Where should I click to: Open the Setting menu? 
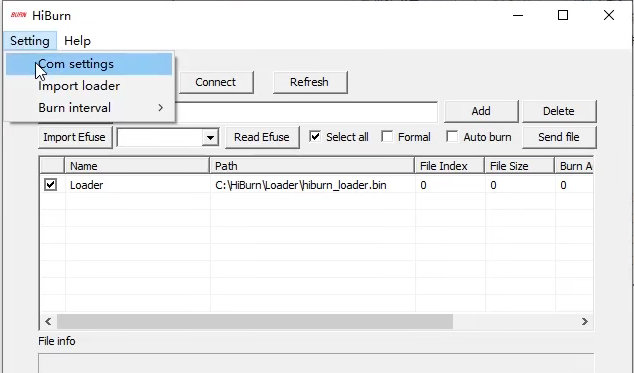tap(30, 41)
